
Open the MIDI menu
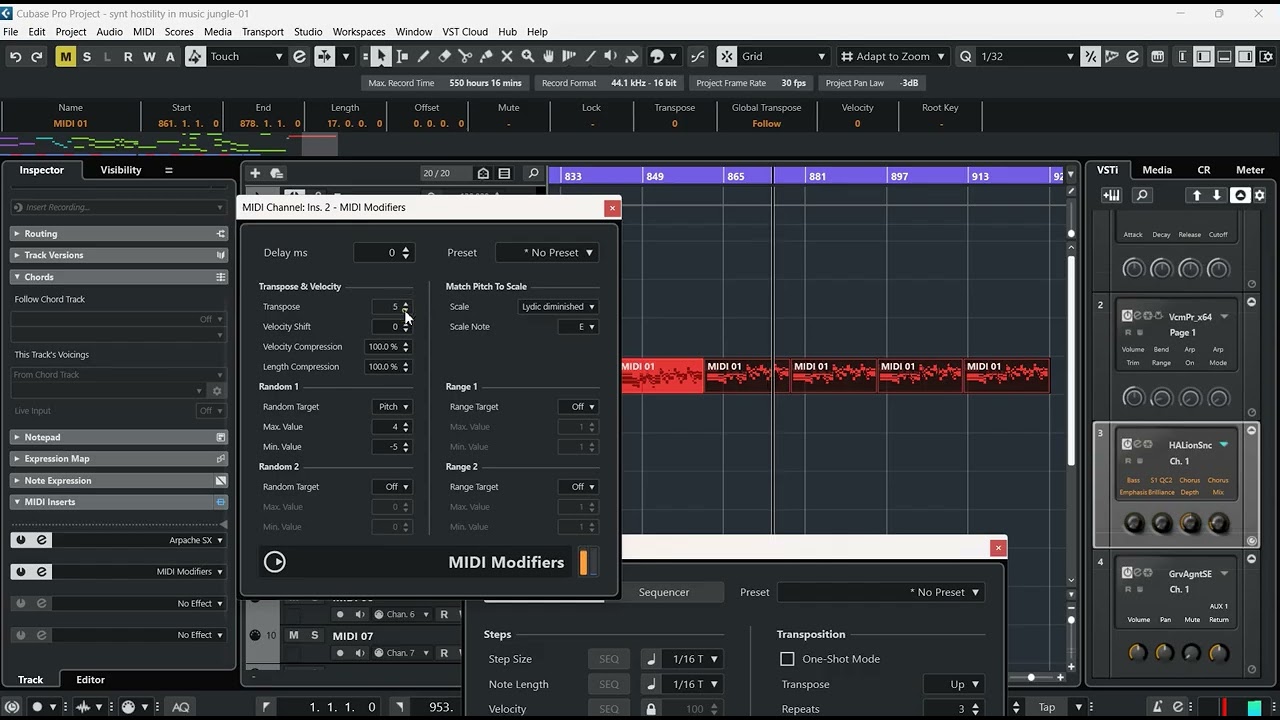pyautogui.click(x=144, y=32)
